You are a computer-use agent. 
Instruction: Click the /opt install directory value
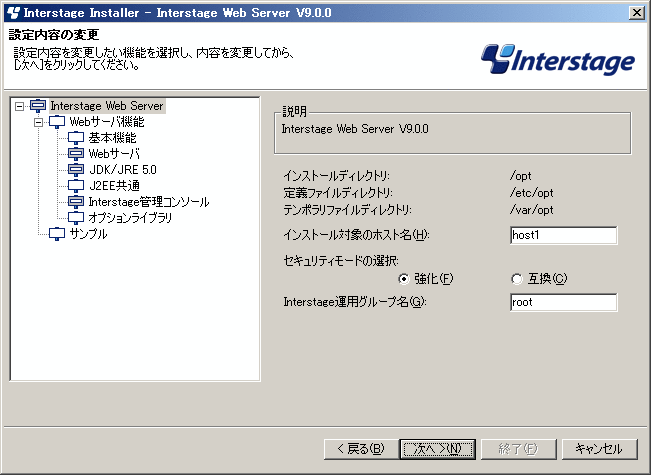coord(521,176)
